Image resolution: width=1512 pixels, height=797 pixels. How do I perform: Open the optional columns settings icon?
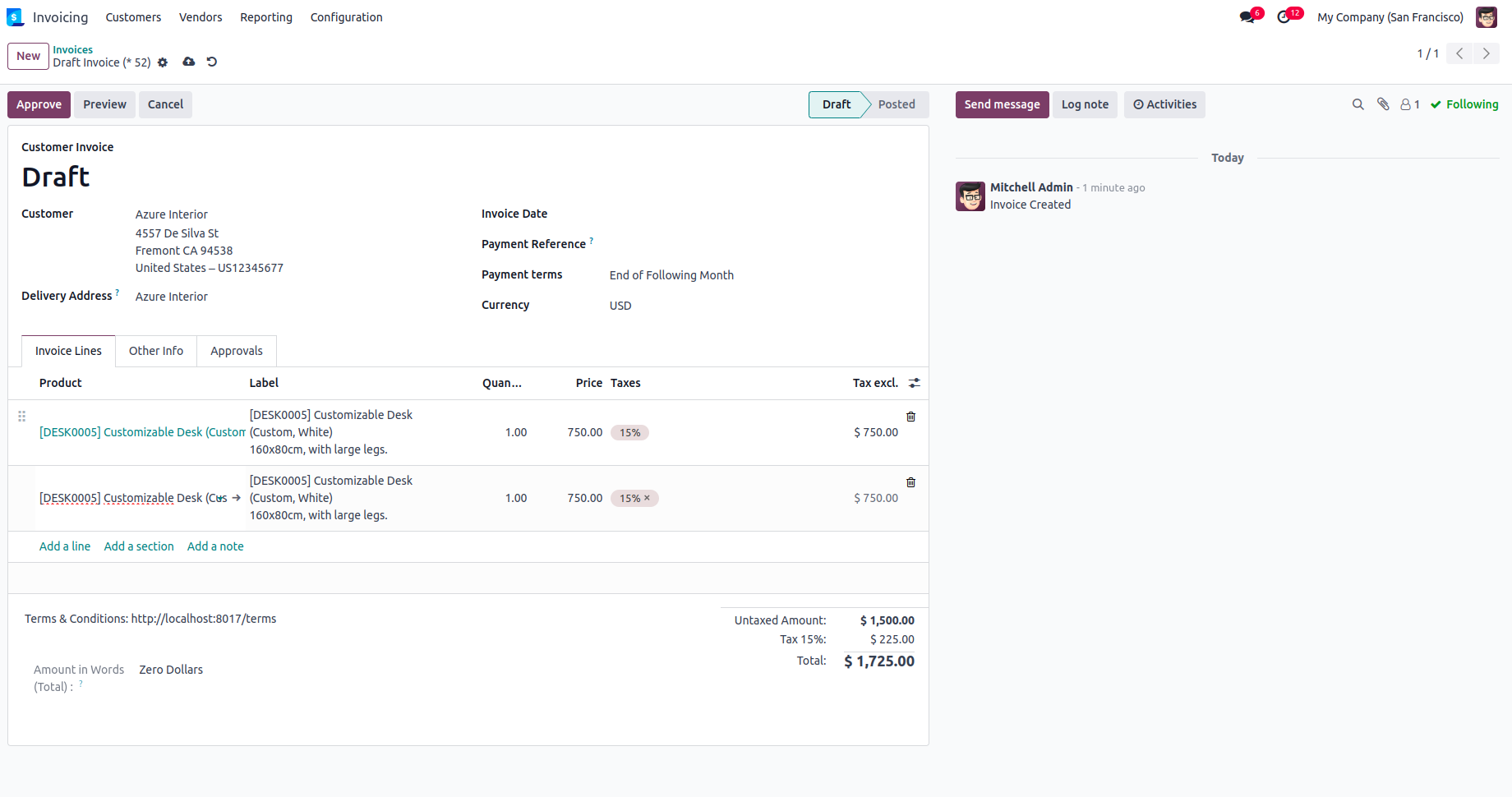point(915,383)
